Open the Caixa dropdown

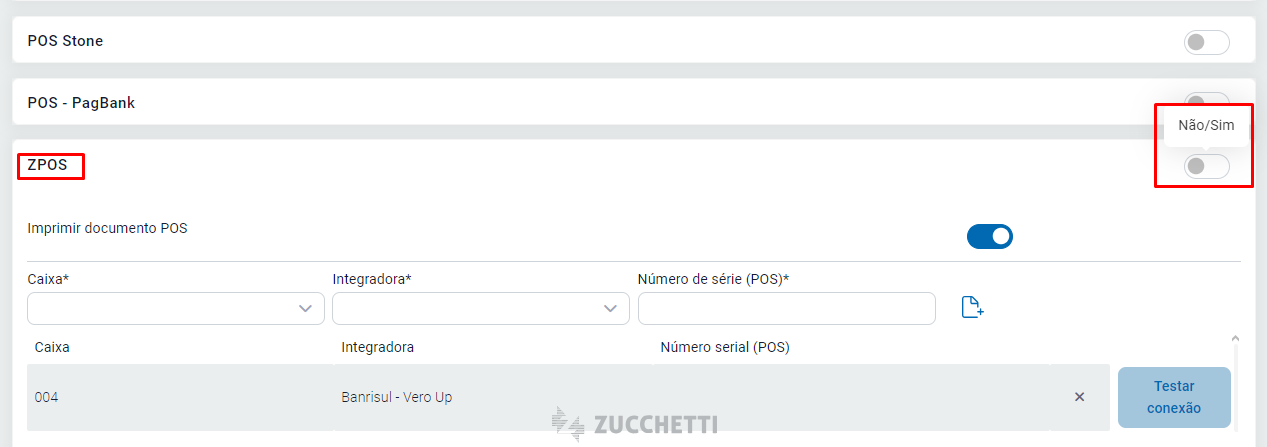tap(176, 309)
